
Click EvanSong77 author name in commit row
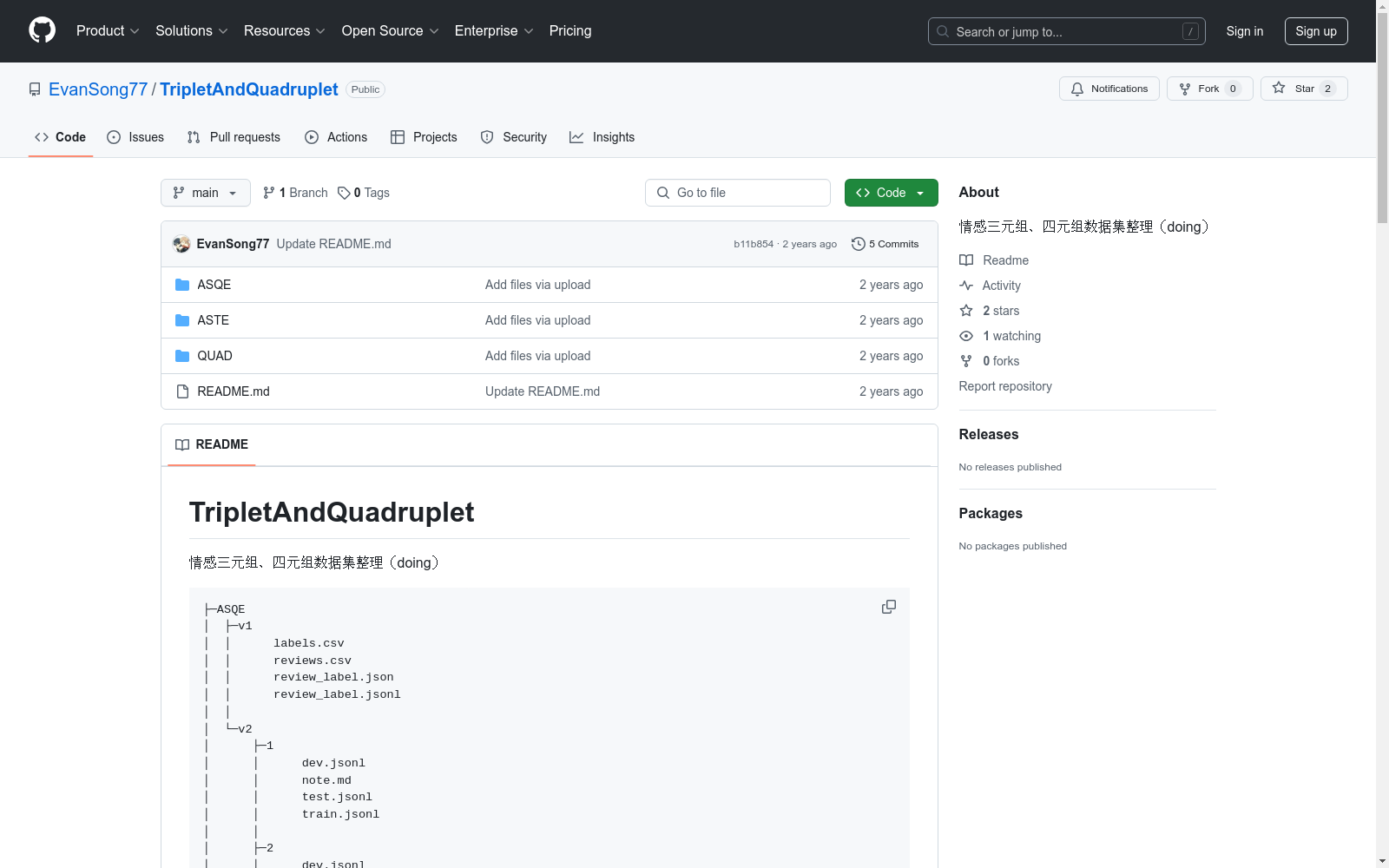(x=233, y=244)
